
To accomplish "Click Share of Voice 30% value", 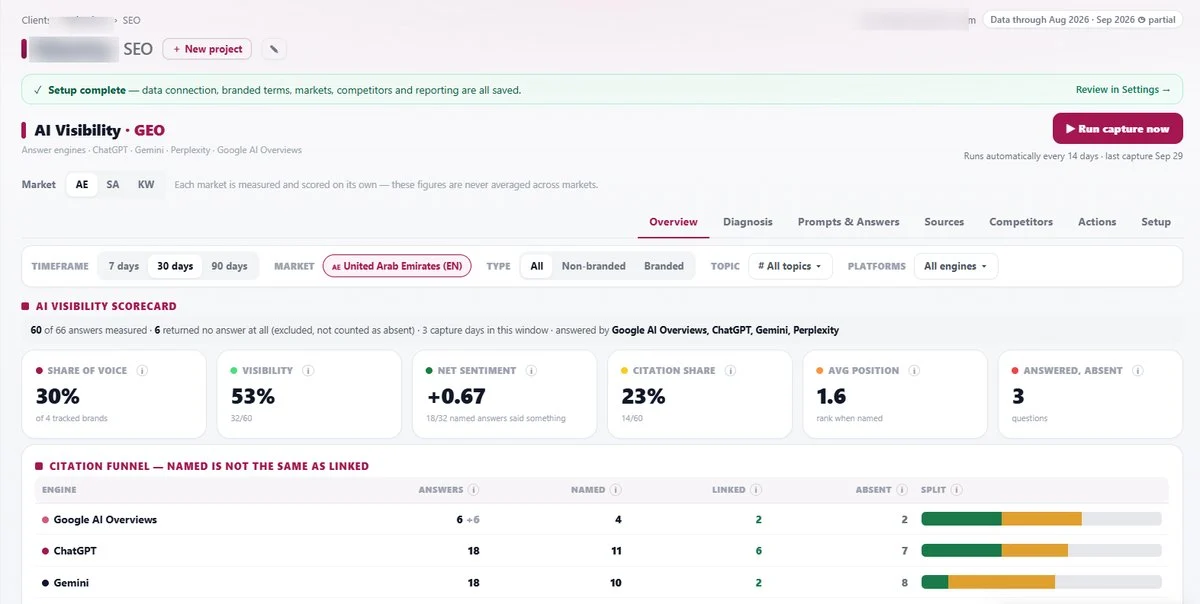I will [58, 396].
